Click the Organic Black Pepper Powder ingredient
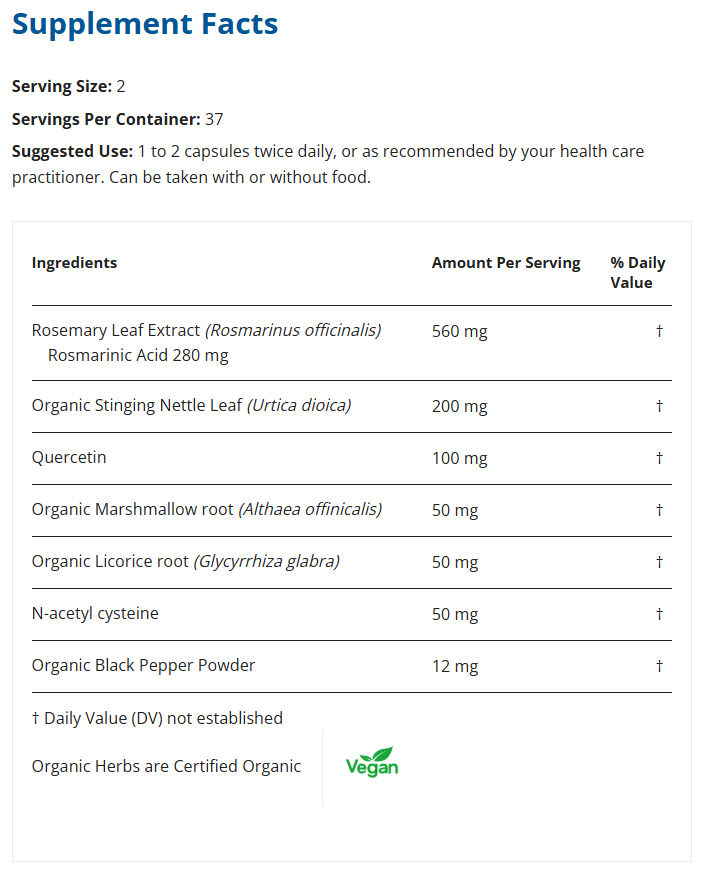 [143, 665]
